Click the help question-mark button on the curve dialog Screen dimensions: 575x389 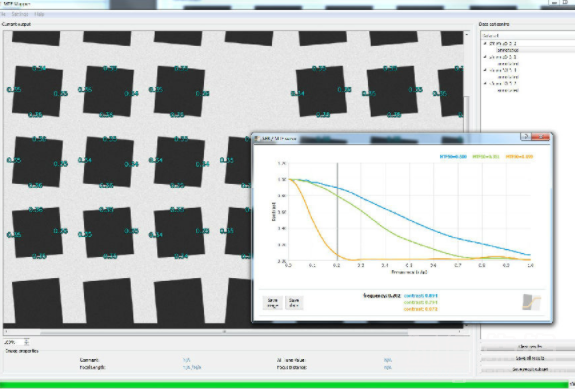pos(525,136)
